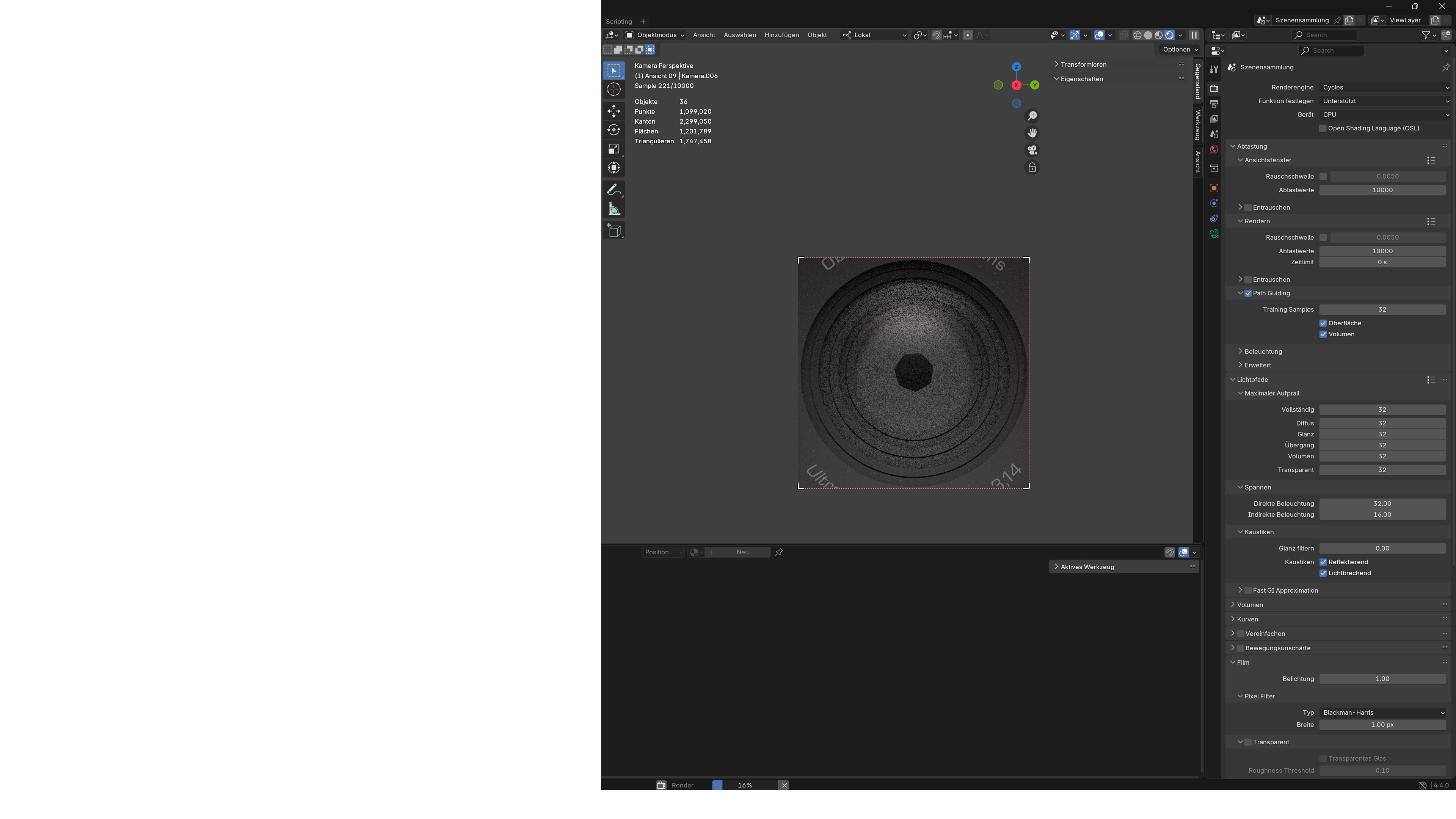Image resolution: width=1456 pixels, height=819 pixels.
Task: Pause viewport render preview
Action: [1194, 35]
